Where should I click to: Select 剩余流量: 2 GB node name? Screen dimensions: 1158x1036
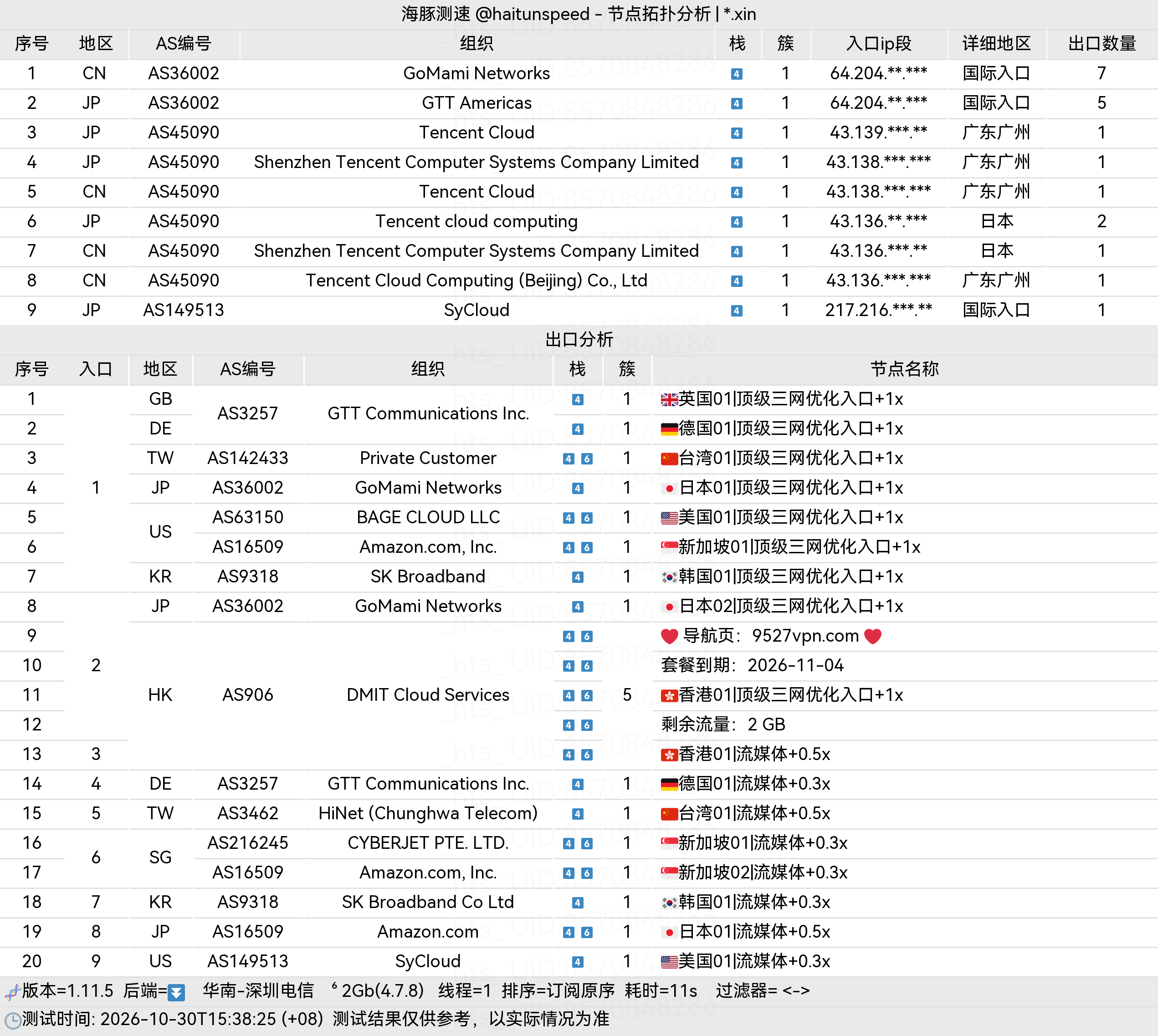coord(723,725)
